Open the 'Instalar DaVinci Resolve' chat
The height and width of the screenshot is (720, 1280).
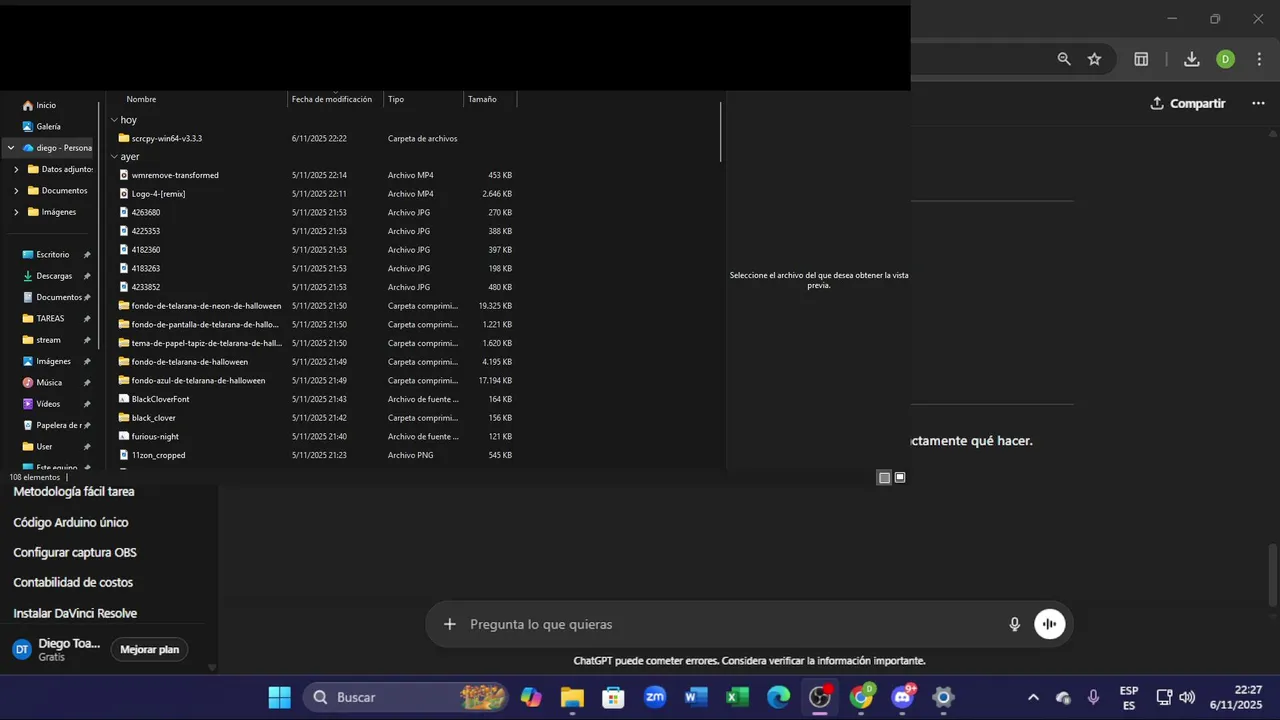point(75,613)
